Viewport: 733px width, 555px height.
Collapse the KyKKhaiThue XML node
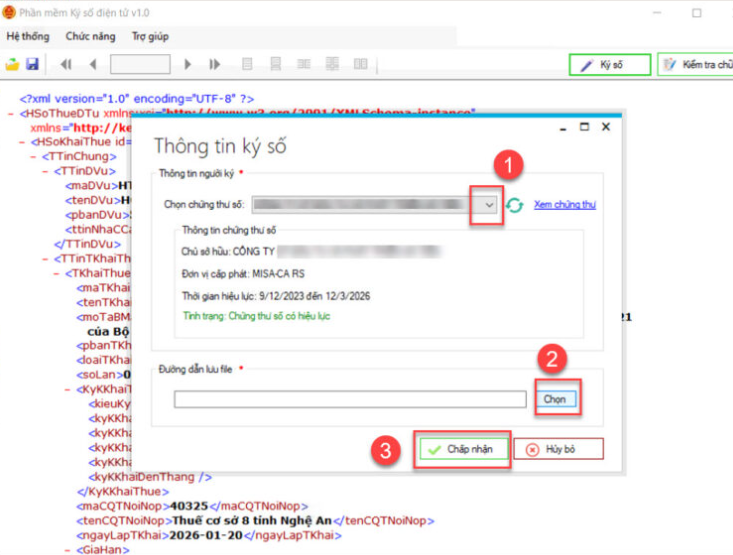point(68,389)
